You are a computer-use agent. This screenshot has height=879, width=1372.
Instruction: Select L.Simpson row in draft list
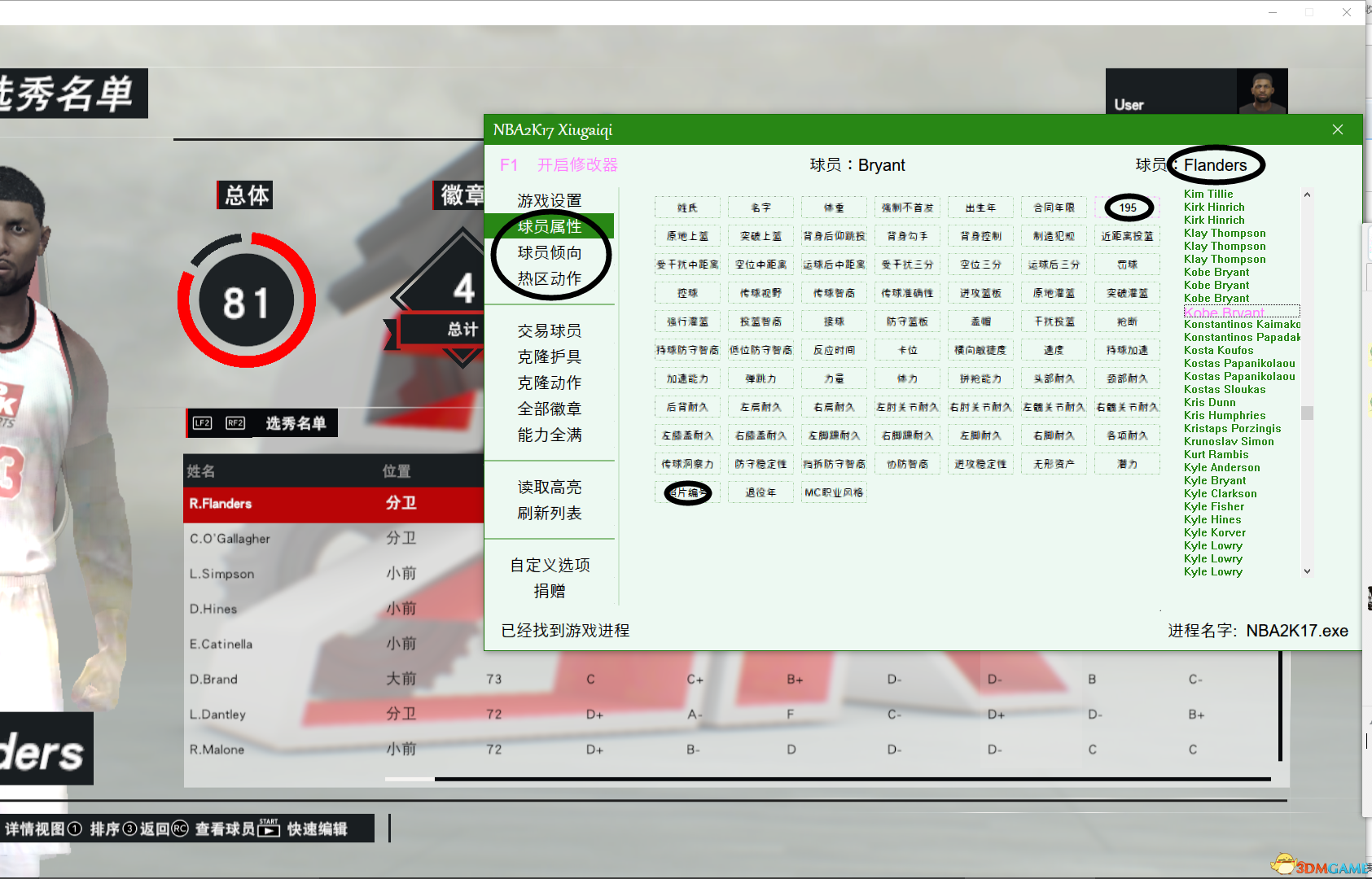[334, 574]
